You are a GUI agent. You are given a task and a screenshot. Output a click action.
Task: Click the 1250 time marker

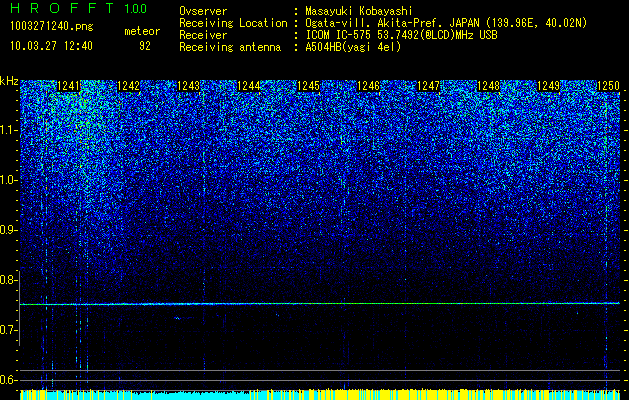pyautogui.click(x=609, y=86)
